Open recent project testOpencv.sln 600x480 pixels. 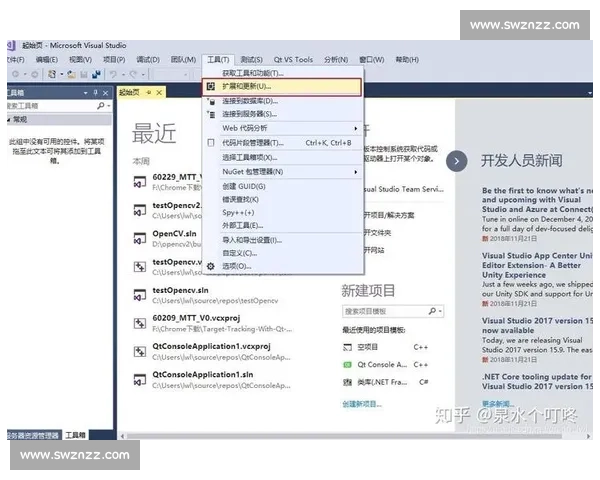[180, 290]
